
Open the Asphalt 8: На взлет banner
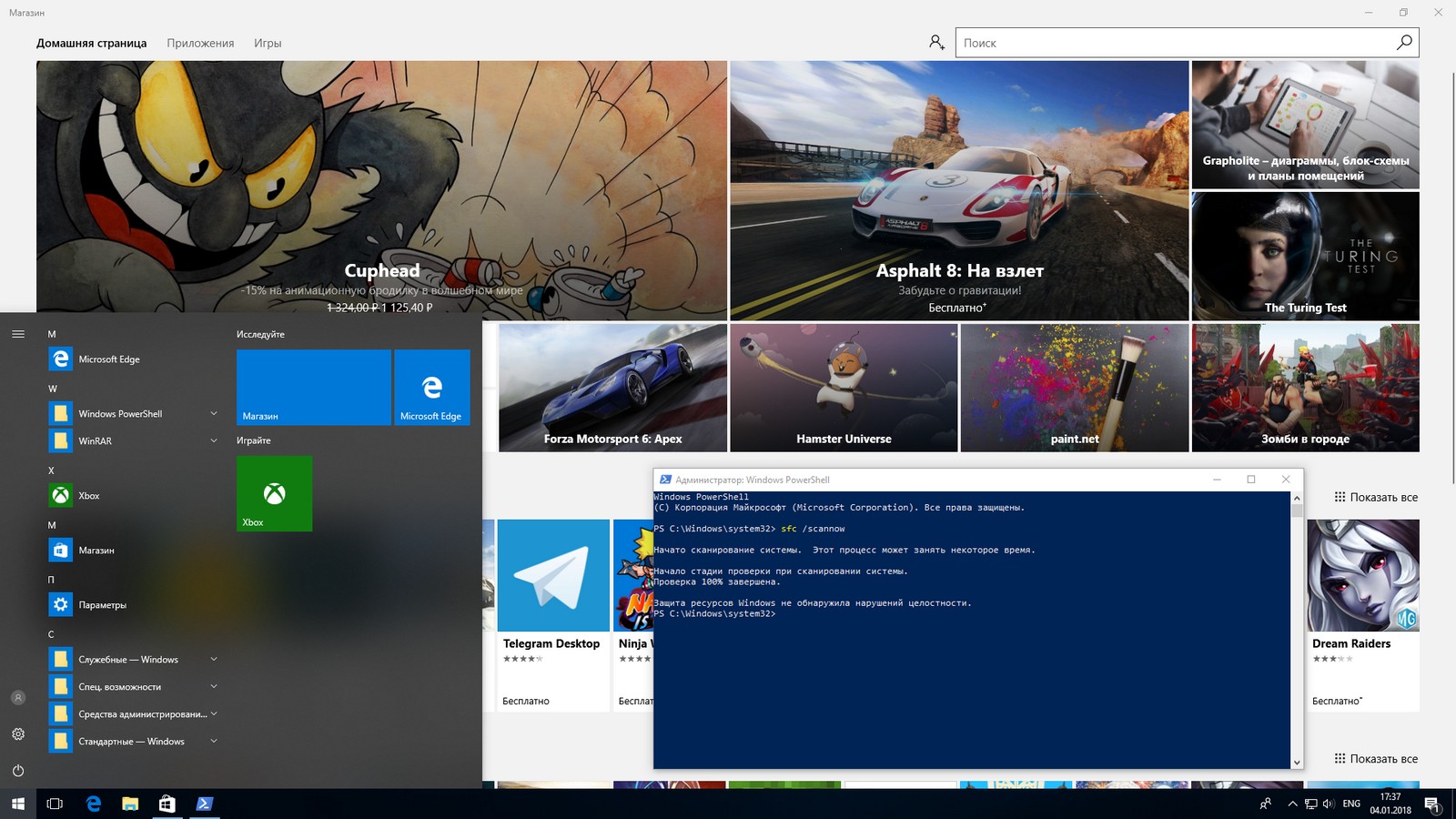[959, 190]
